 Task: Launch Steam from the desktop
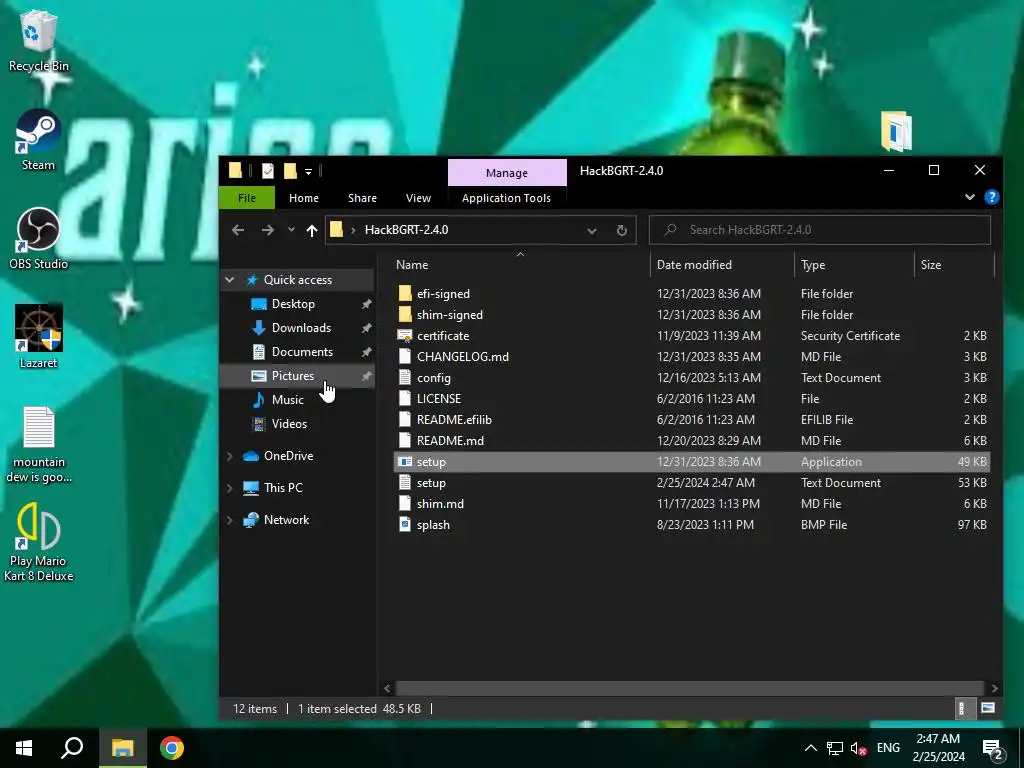38,140
